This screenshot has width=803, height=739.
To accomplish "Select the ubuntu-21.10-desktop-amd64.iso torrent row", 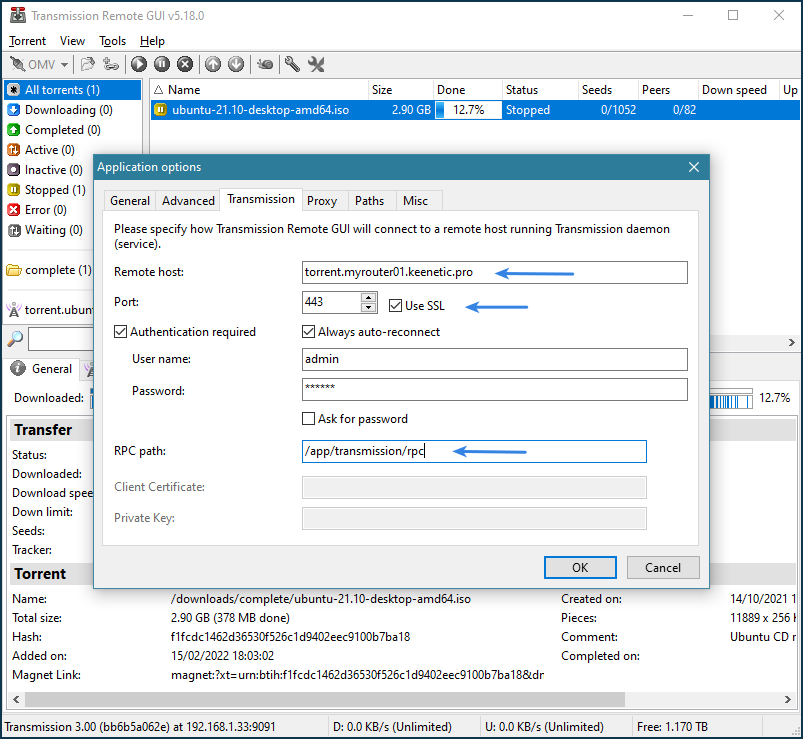I will click(x=475, y=110).
